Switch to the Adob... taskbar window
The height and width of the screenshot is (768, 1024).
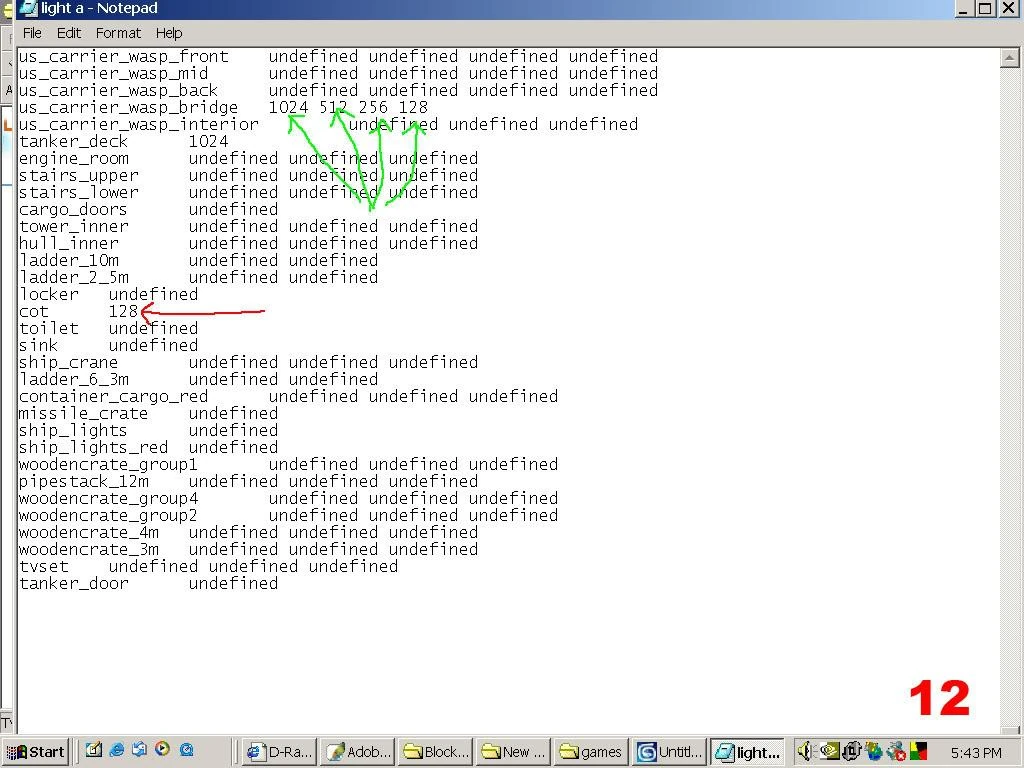click(358, 752)
